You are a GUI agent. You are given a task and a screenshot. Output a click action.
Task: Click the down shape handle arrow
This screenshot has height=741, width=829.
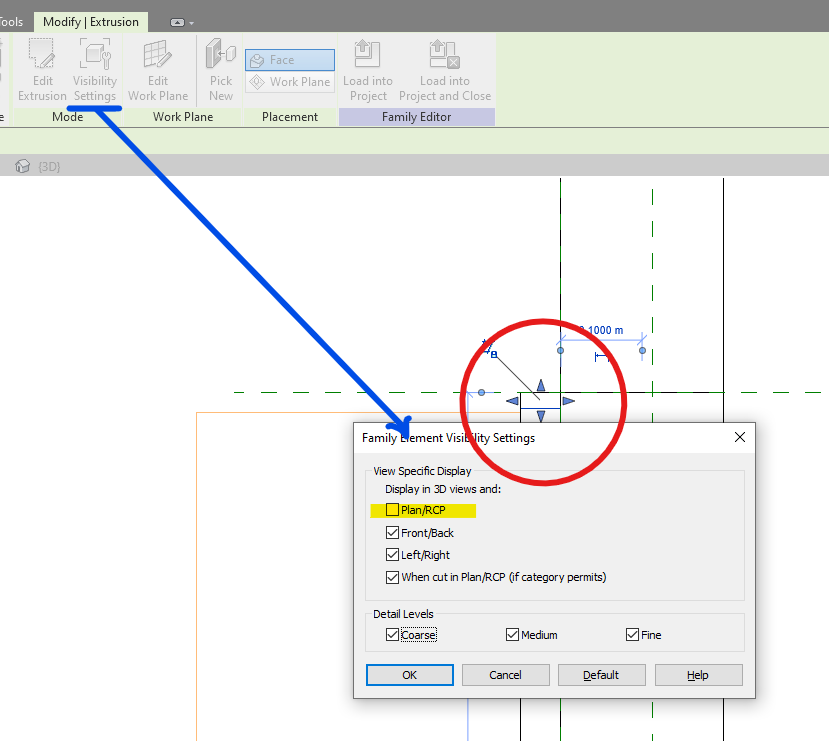(541, 416)
